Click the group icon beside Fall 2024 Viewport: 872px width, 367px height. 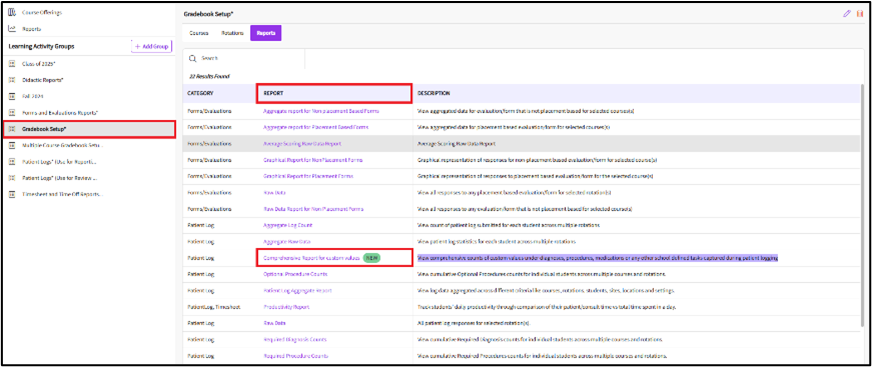12,96
